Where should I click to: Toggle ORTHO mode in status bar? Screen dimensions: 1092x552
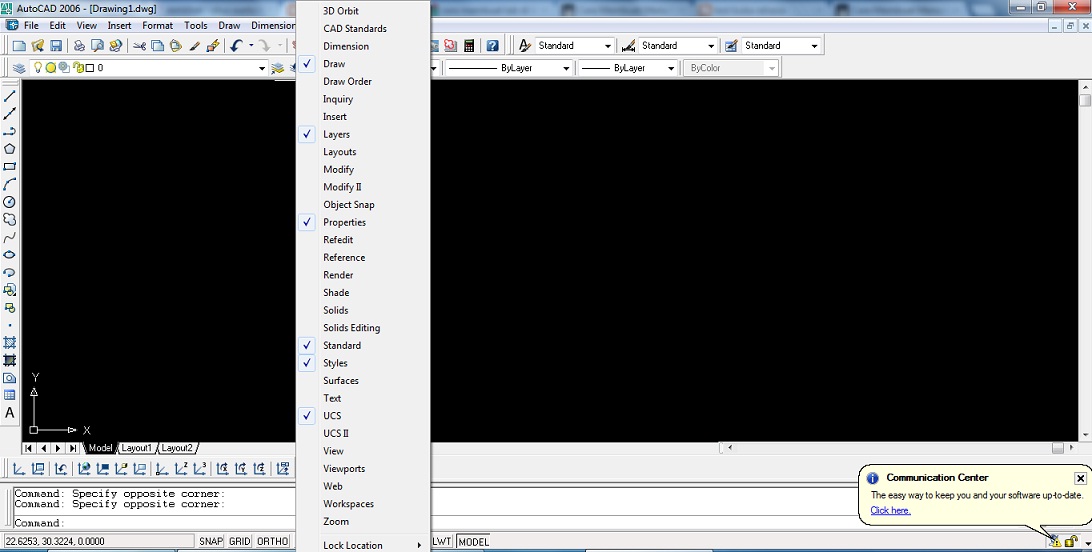272,542
